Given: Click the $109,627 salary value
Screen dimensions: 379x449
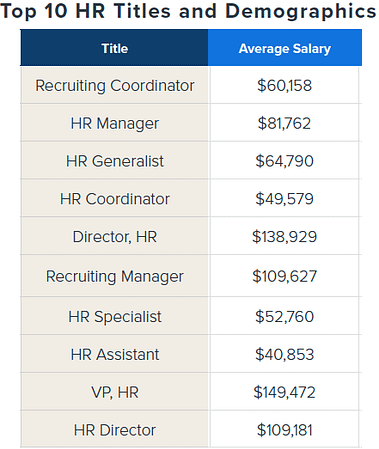Looking at the screenshot, I should [x=284, y=276].
